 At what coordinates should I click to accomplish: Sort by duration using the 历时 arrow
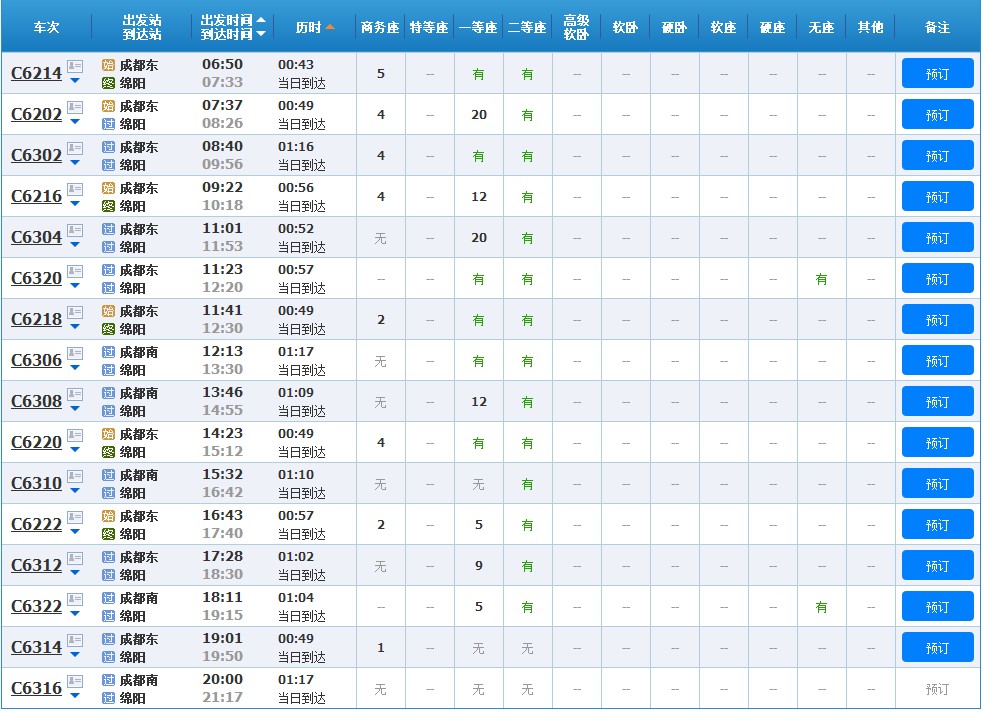coord(330,27)
